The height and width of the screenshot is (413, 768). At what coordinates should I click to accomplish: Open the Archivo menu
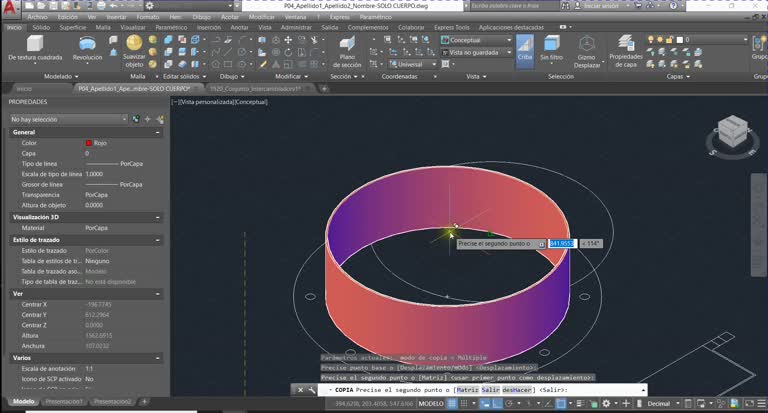pyautogui.click(x=38, y=17)
